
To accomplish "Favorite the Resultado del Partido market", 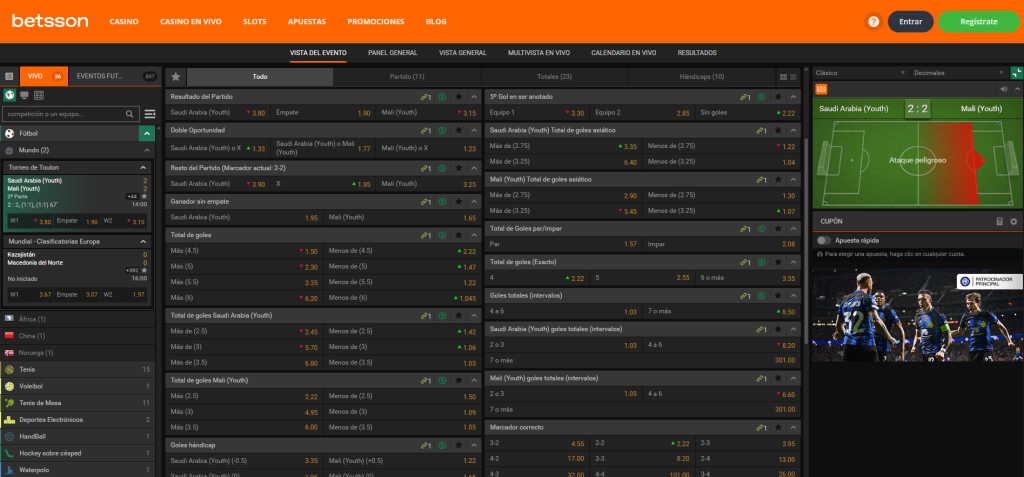I will click(458, 97).
